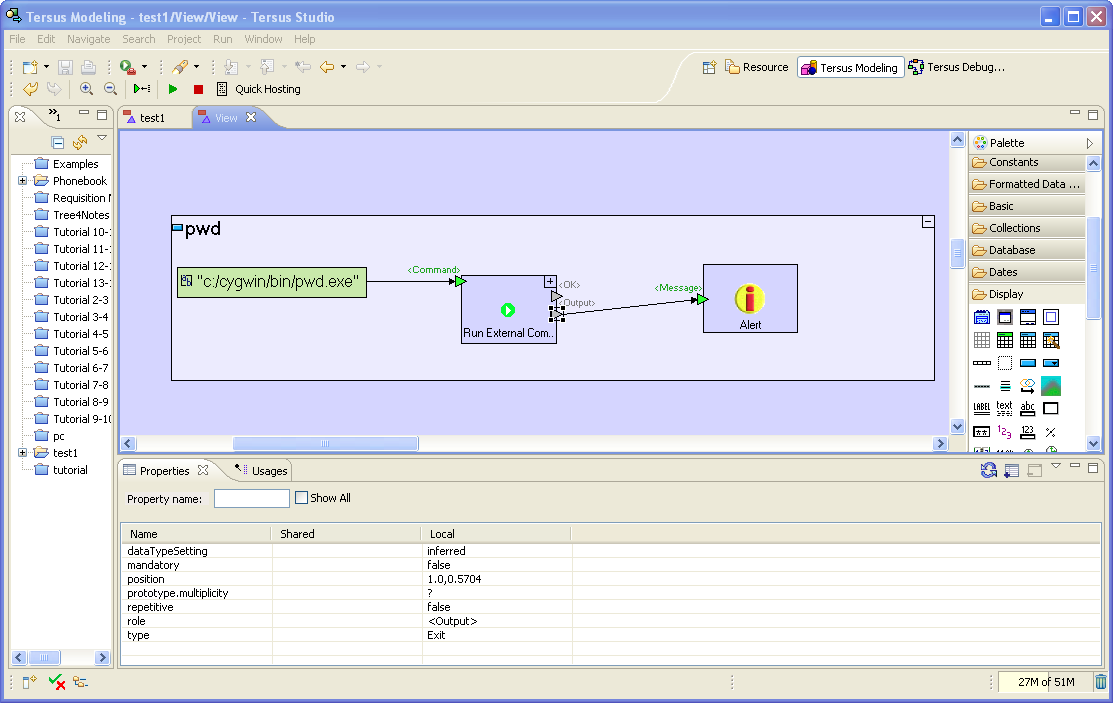Click the garbage collector trash icon
Viewport: 1113px width, 703px height.
(x=1100, y=682)
